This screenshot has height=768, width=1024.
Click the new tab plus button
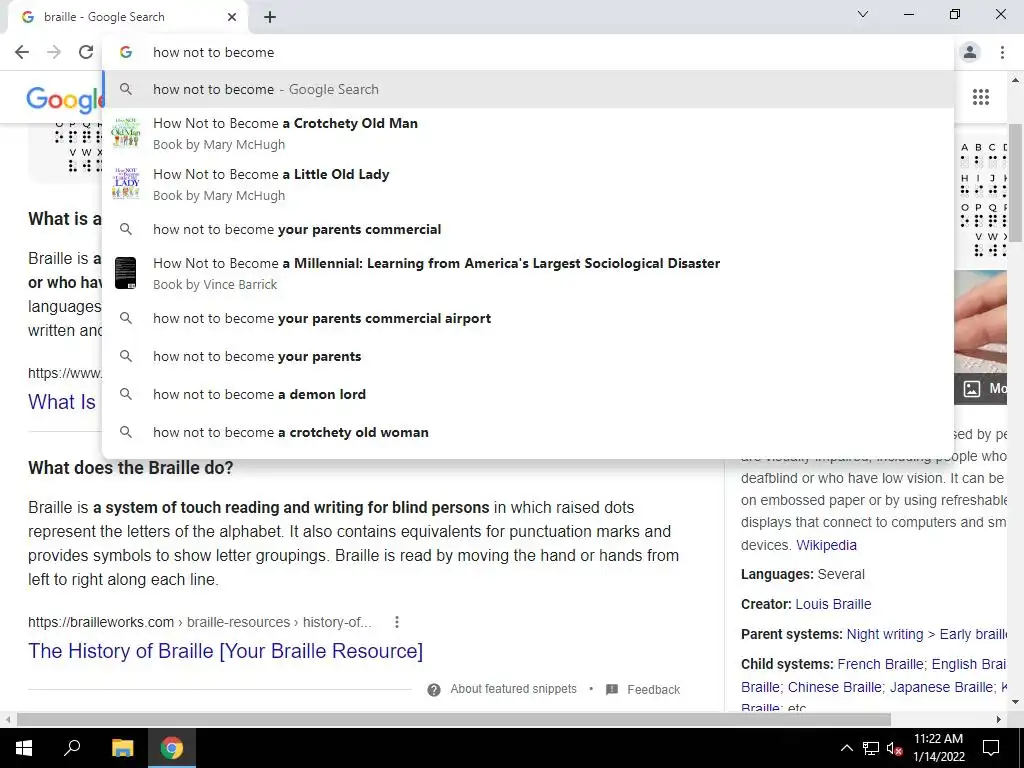[270, 17]
